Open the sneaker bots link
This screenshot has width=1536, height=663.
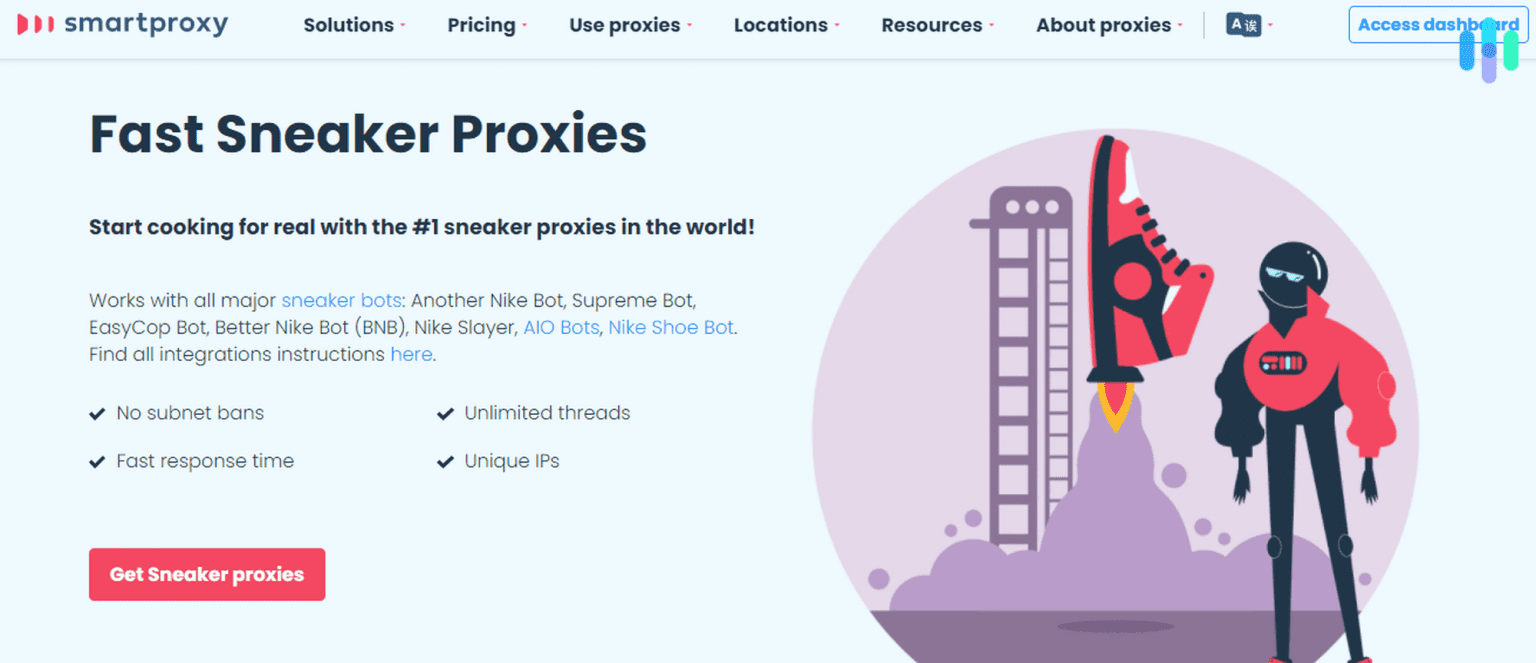[341, 300]
